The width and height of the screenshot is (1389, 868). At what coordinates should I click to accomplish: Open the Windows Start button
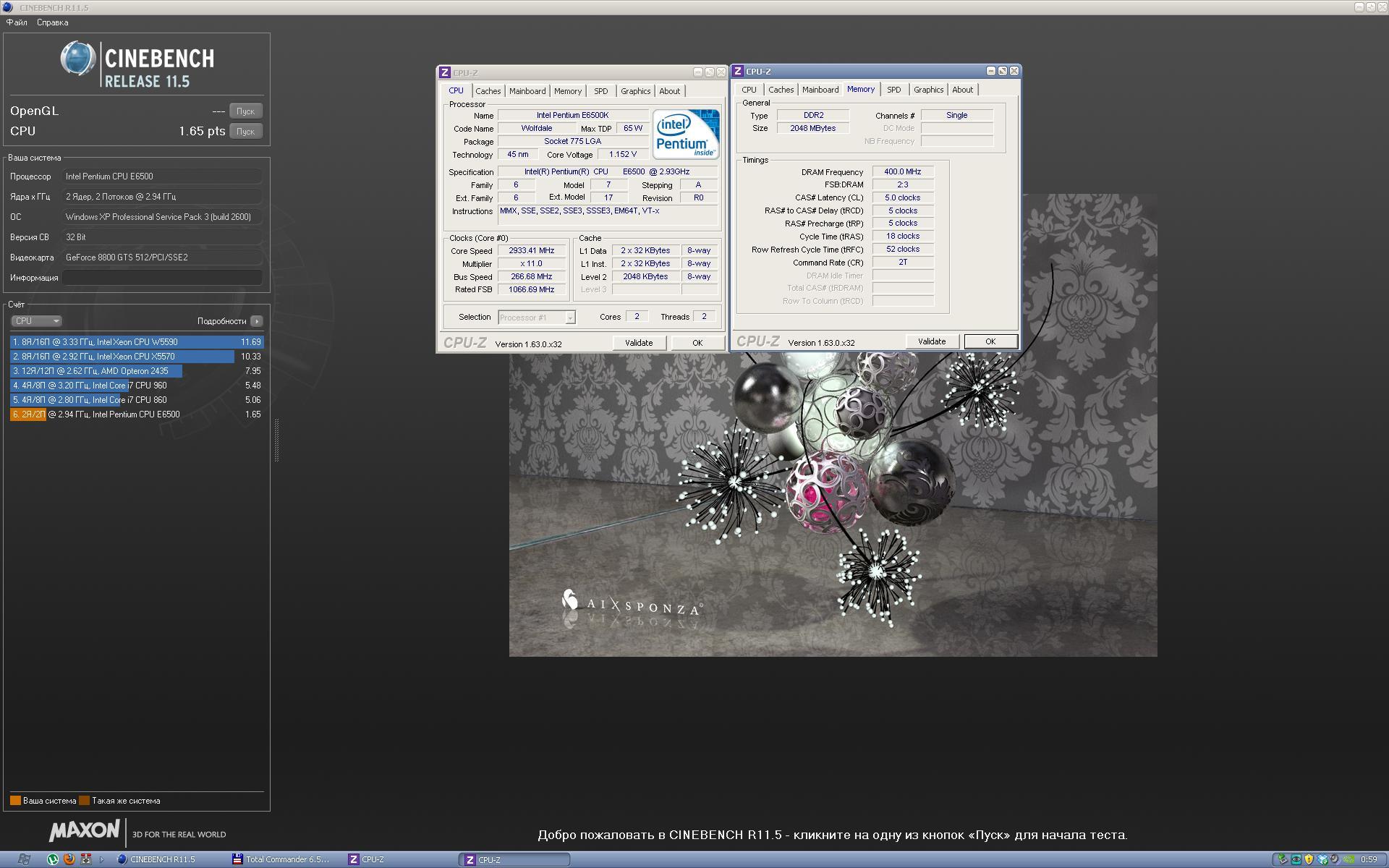(23, 859)
